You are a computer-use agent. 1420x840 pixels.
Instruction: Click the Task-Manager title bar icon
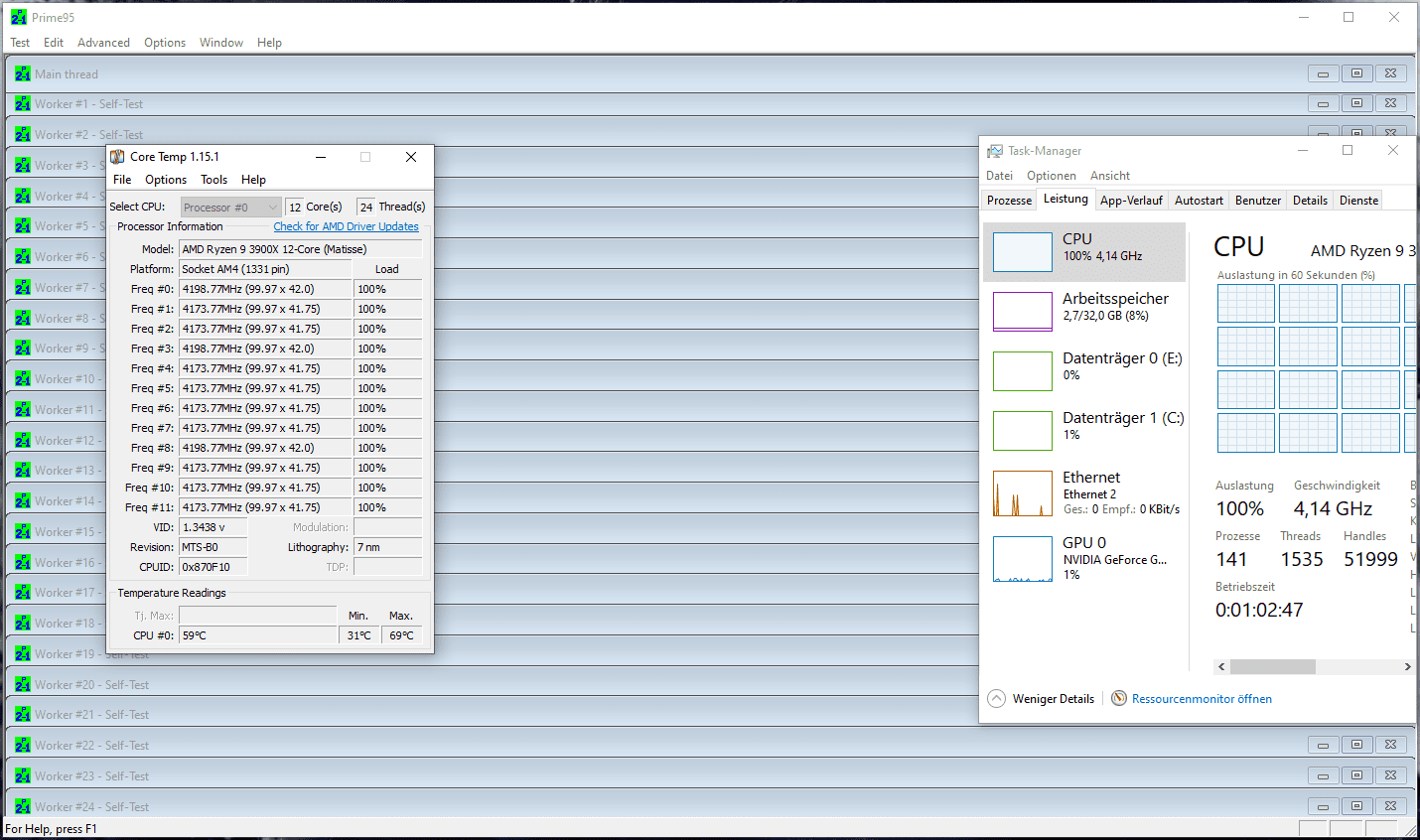[994, 151]
